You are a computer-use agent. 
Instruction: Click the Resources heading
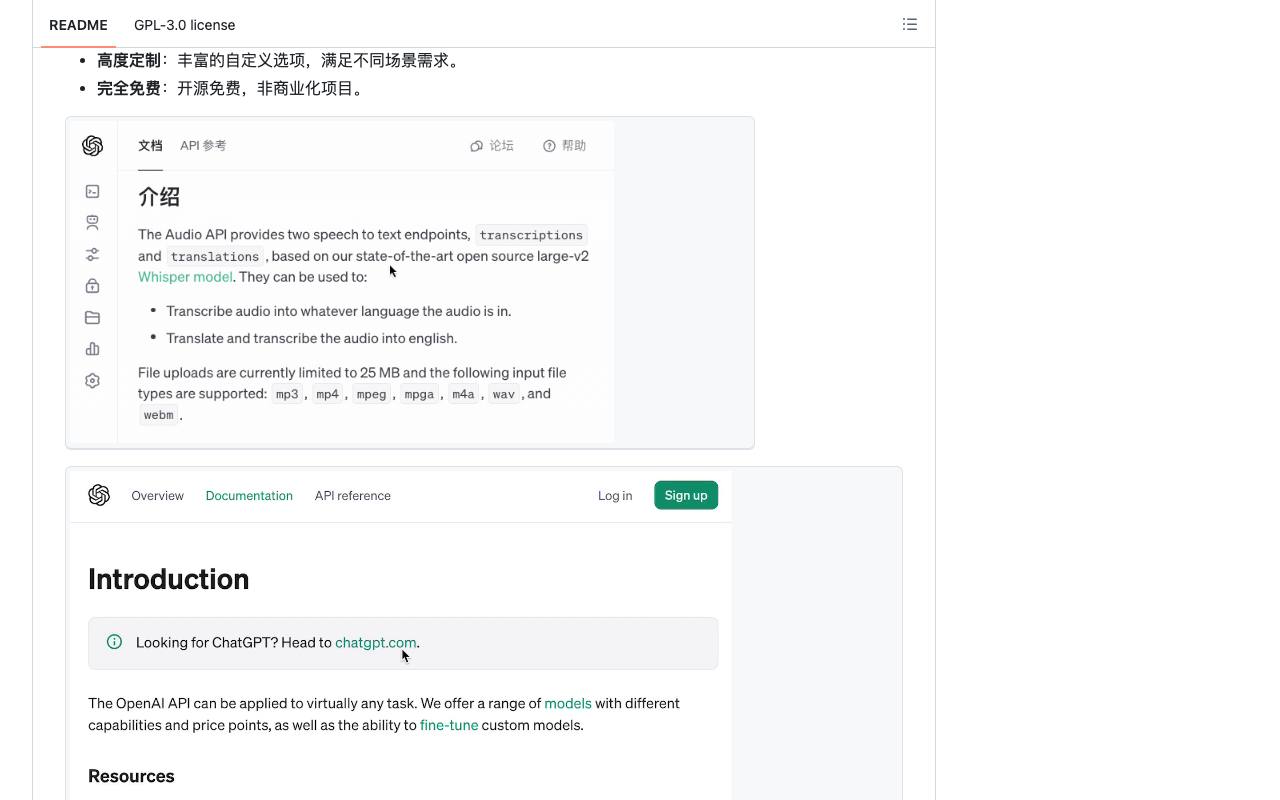pyautogui.click(x=131, y=776)
